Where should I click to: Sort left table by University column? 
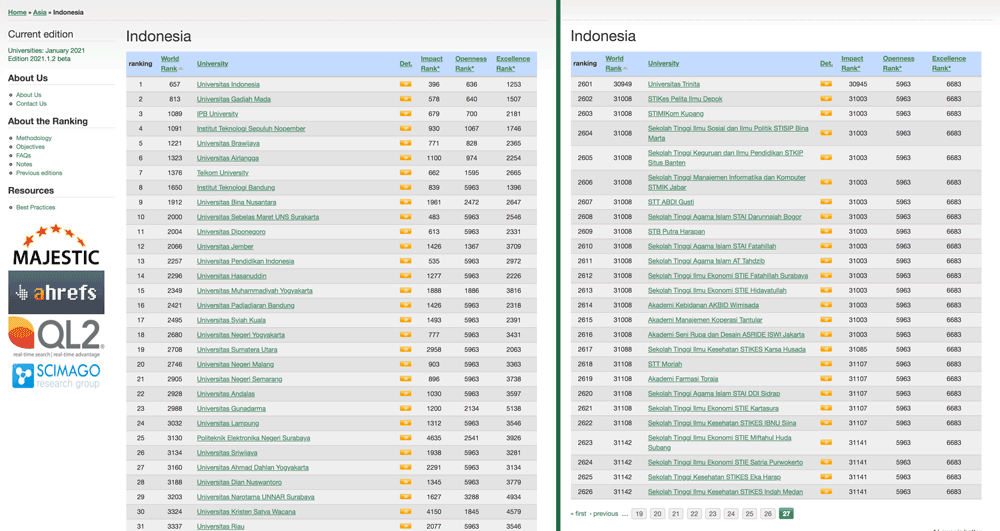click(x=212, y=64)
